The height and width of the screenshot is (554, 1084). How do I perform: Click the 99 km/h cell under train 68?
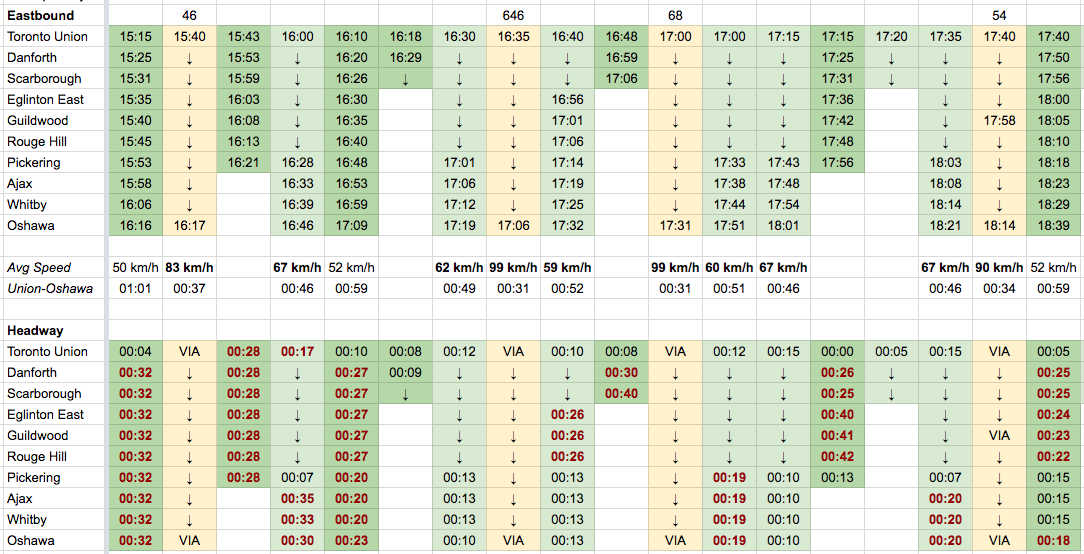click(x=675, y=268)
